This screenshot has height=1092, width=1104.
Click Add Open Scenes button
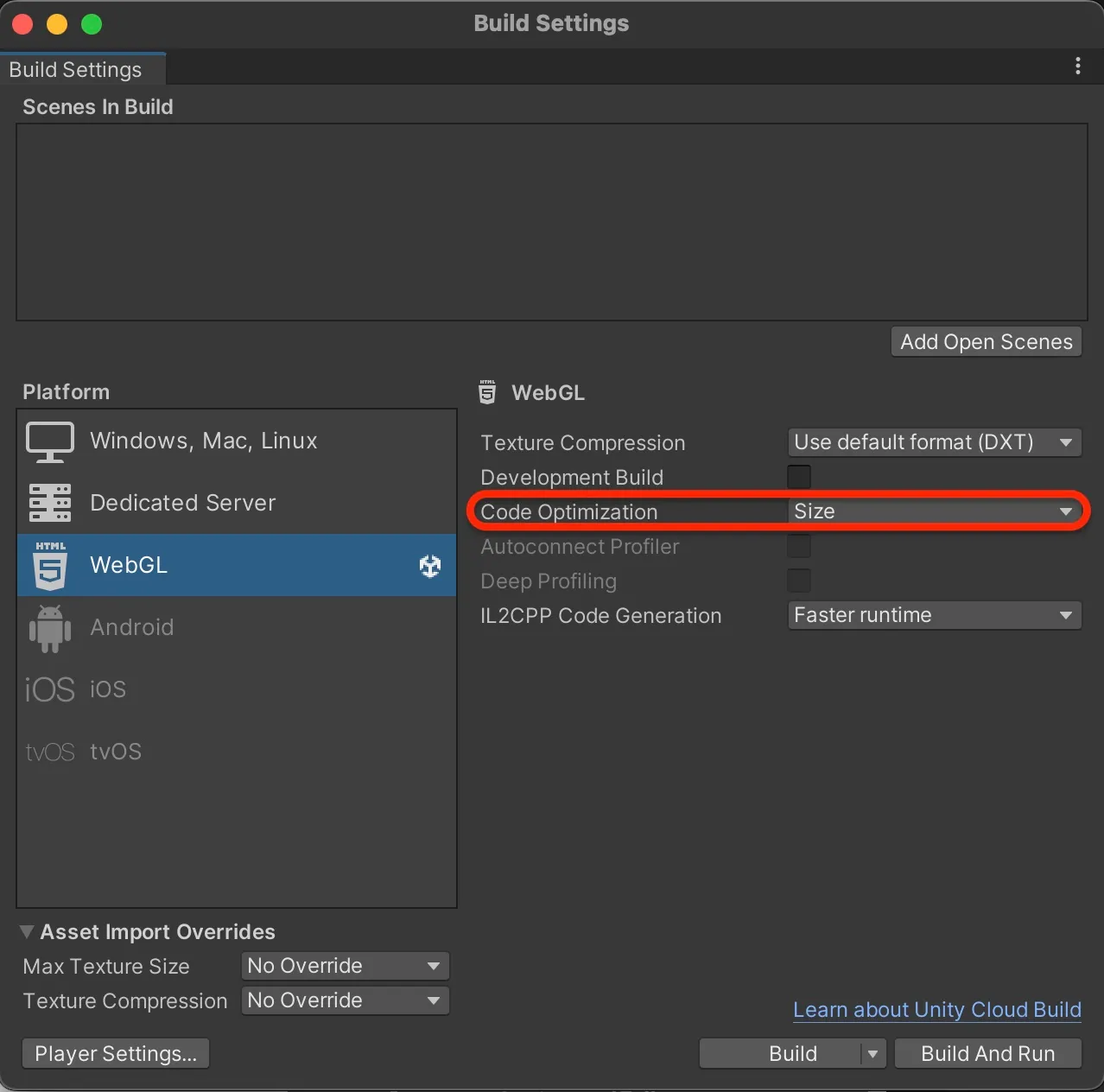(x=987, y=342)
